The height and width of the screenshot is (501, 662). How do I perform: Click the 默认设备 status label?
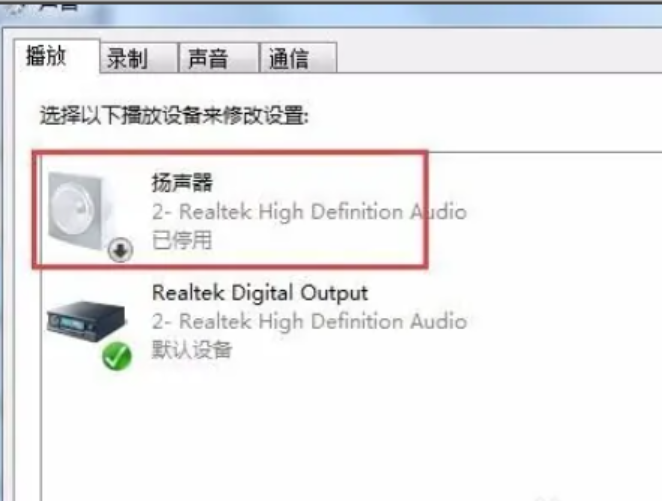pos(192,349)
